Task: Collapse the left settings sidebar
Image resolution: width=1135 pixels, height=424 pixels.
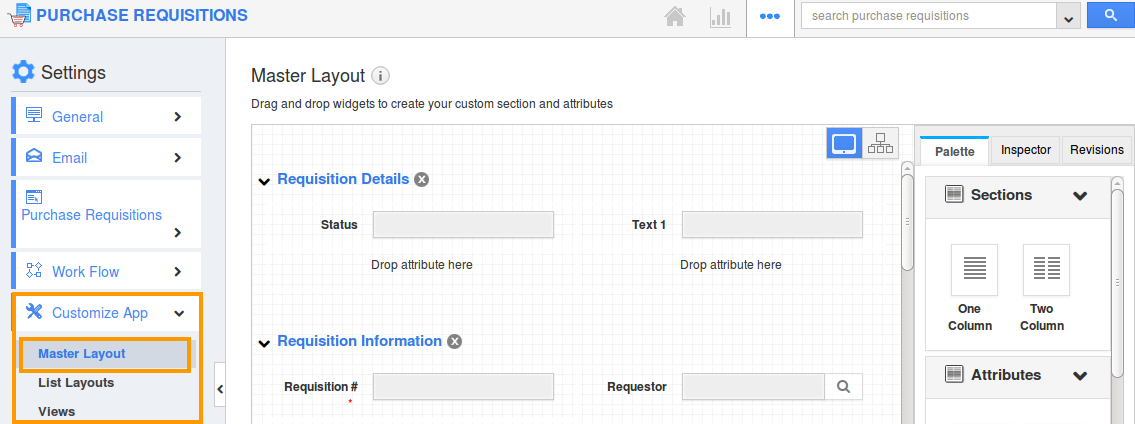Action: coord(219,389)
